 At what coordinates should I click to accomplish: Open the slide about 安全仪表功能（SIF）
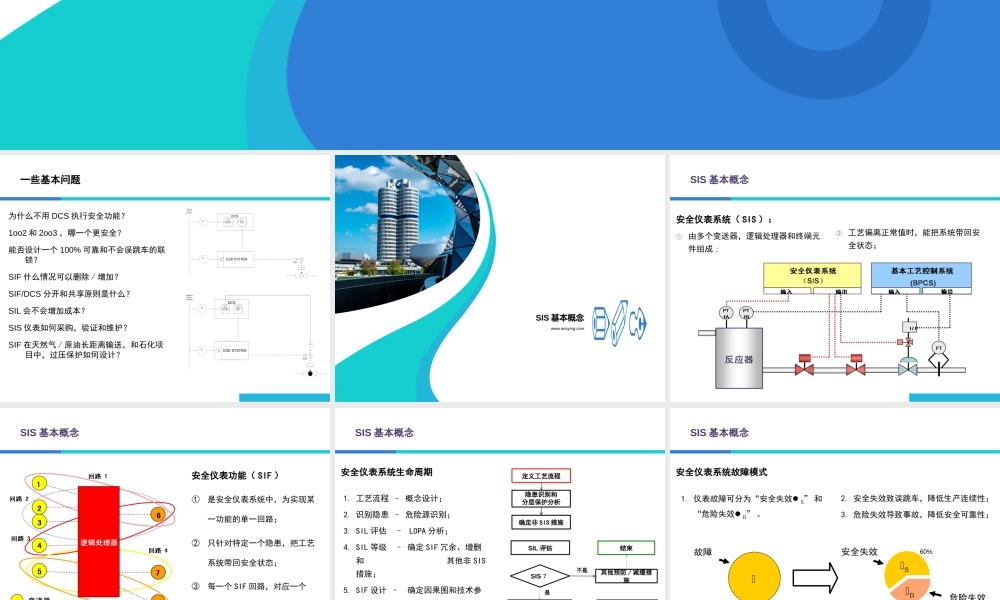pyautogui.click(x=165, y=504)
